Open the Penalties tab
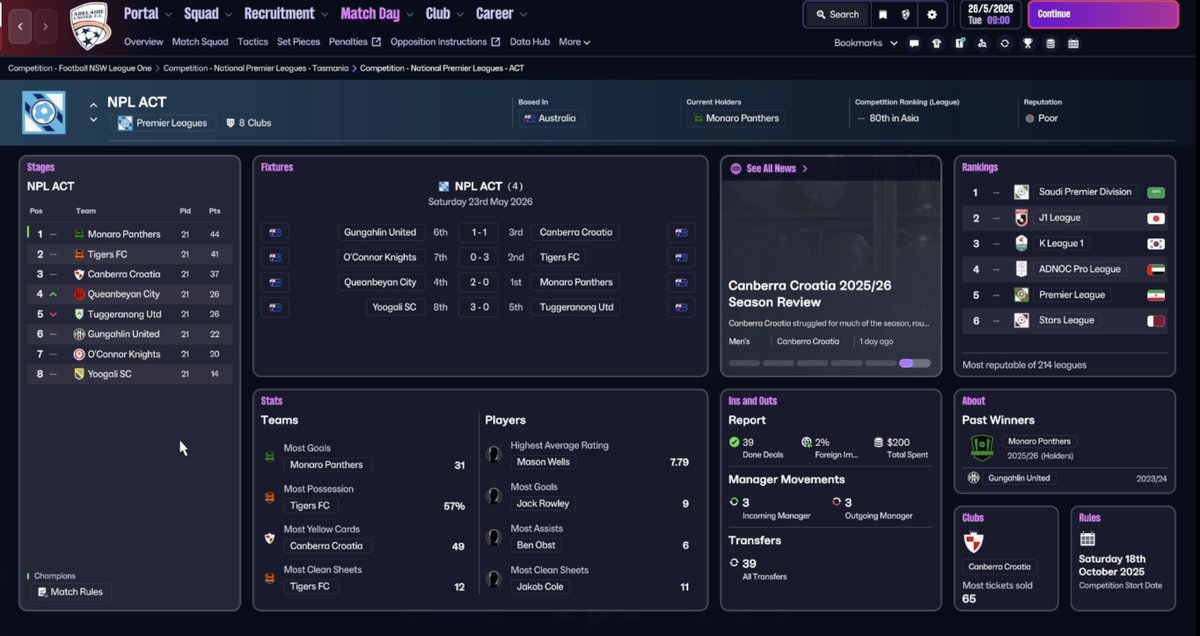Screen dimensions: 1200x636 355,42
